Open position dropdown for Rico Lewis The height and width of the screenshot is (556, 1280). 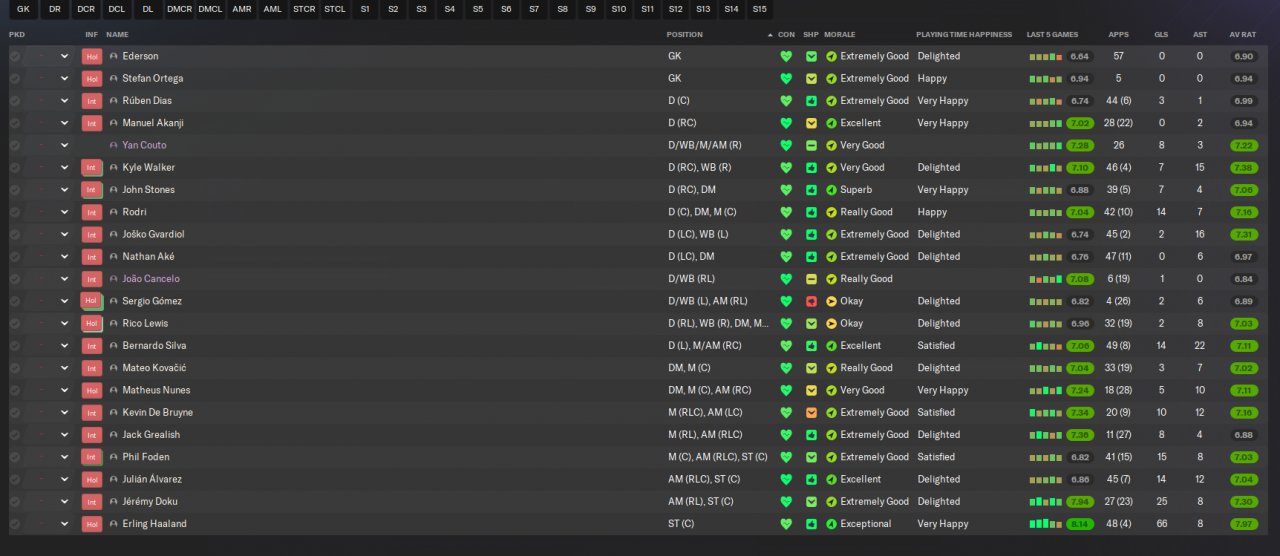click(64, 324)
